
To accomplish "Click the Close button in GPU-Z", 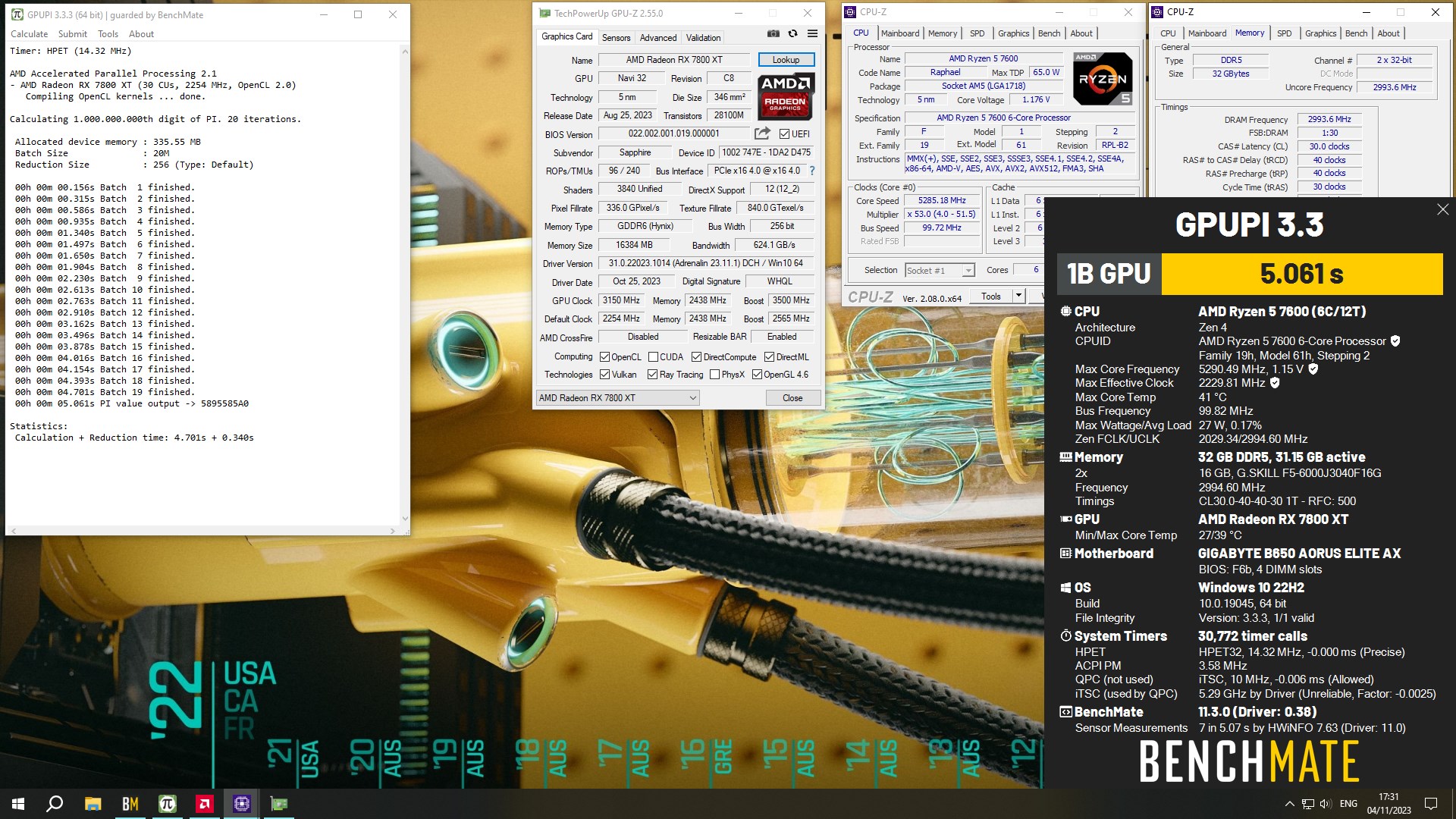I will click(792, 398).
